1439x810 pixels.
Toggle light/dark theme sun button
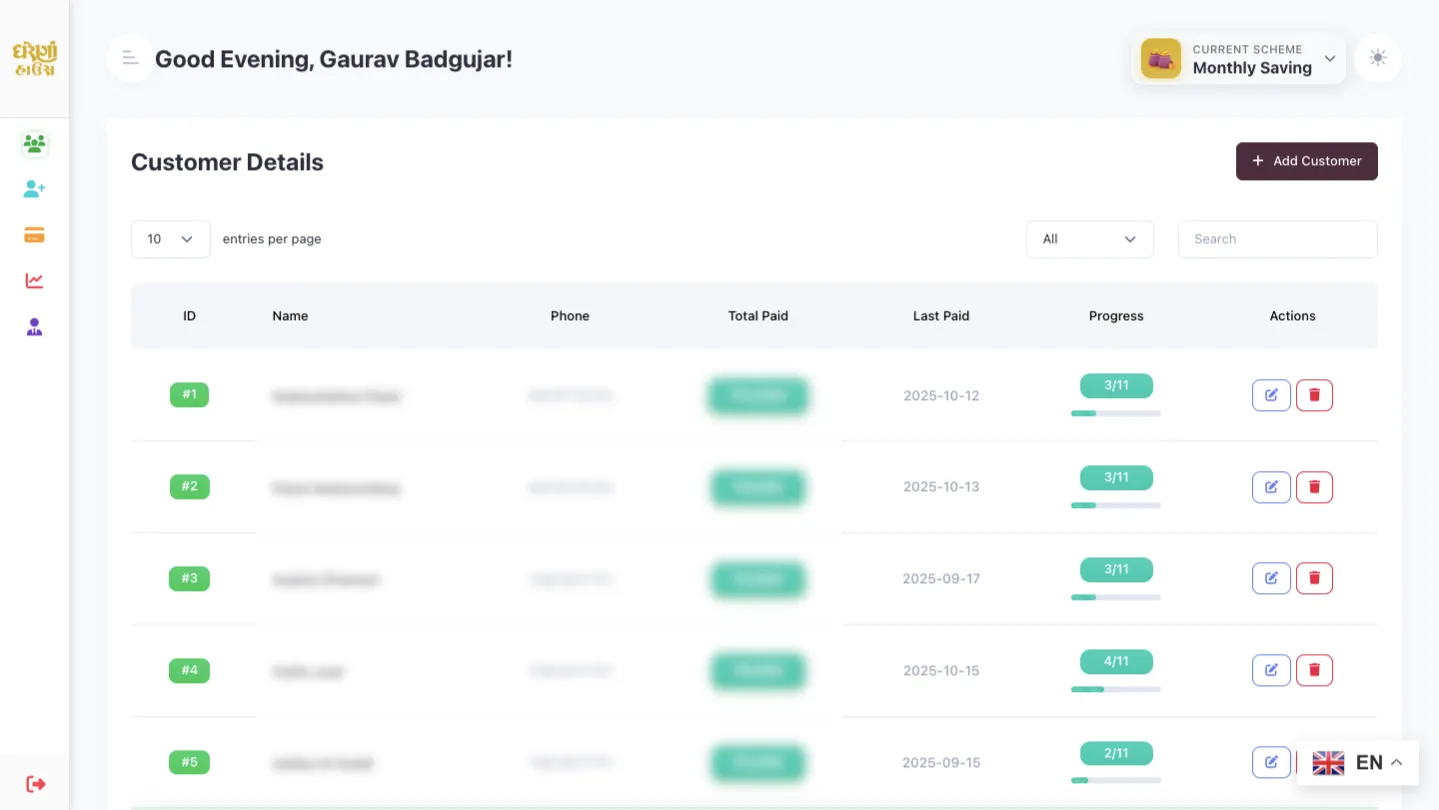tap(1377, 58)
